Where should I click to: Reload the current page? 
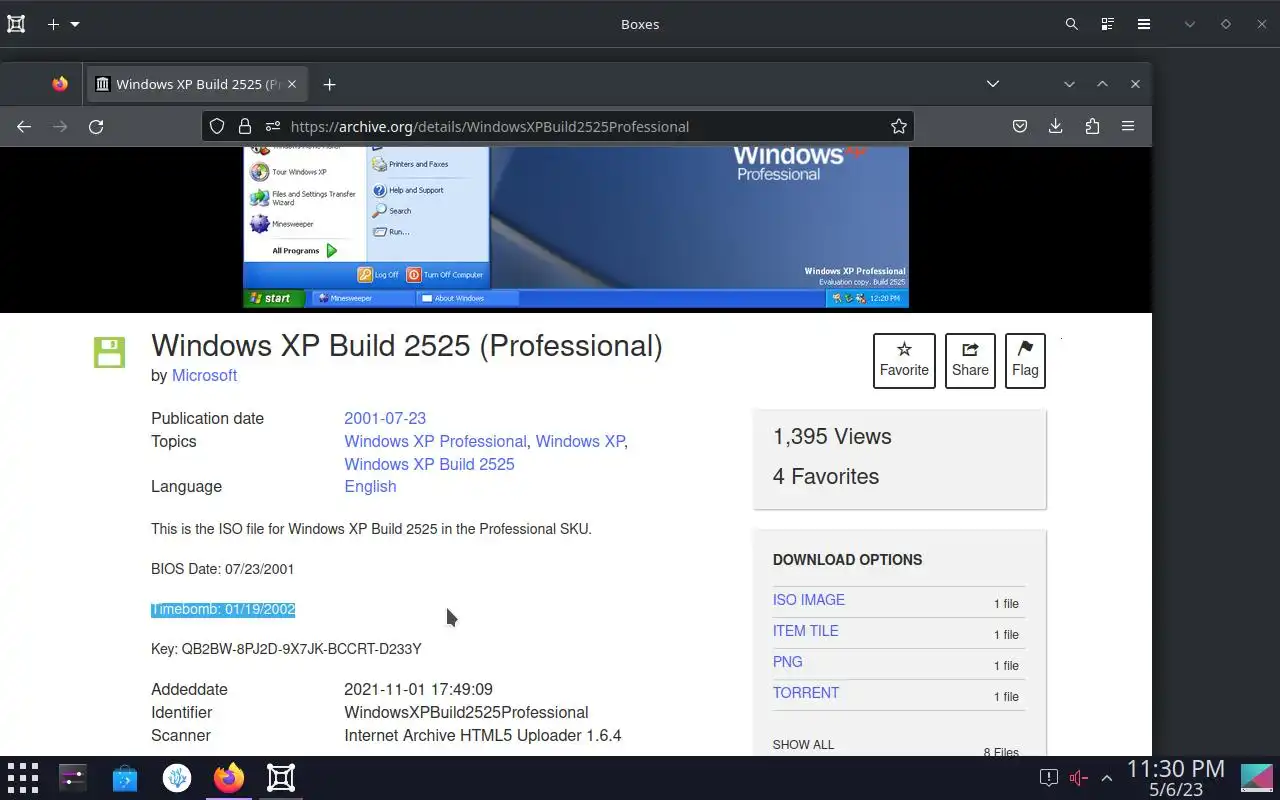(x=96, y=126)
